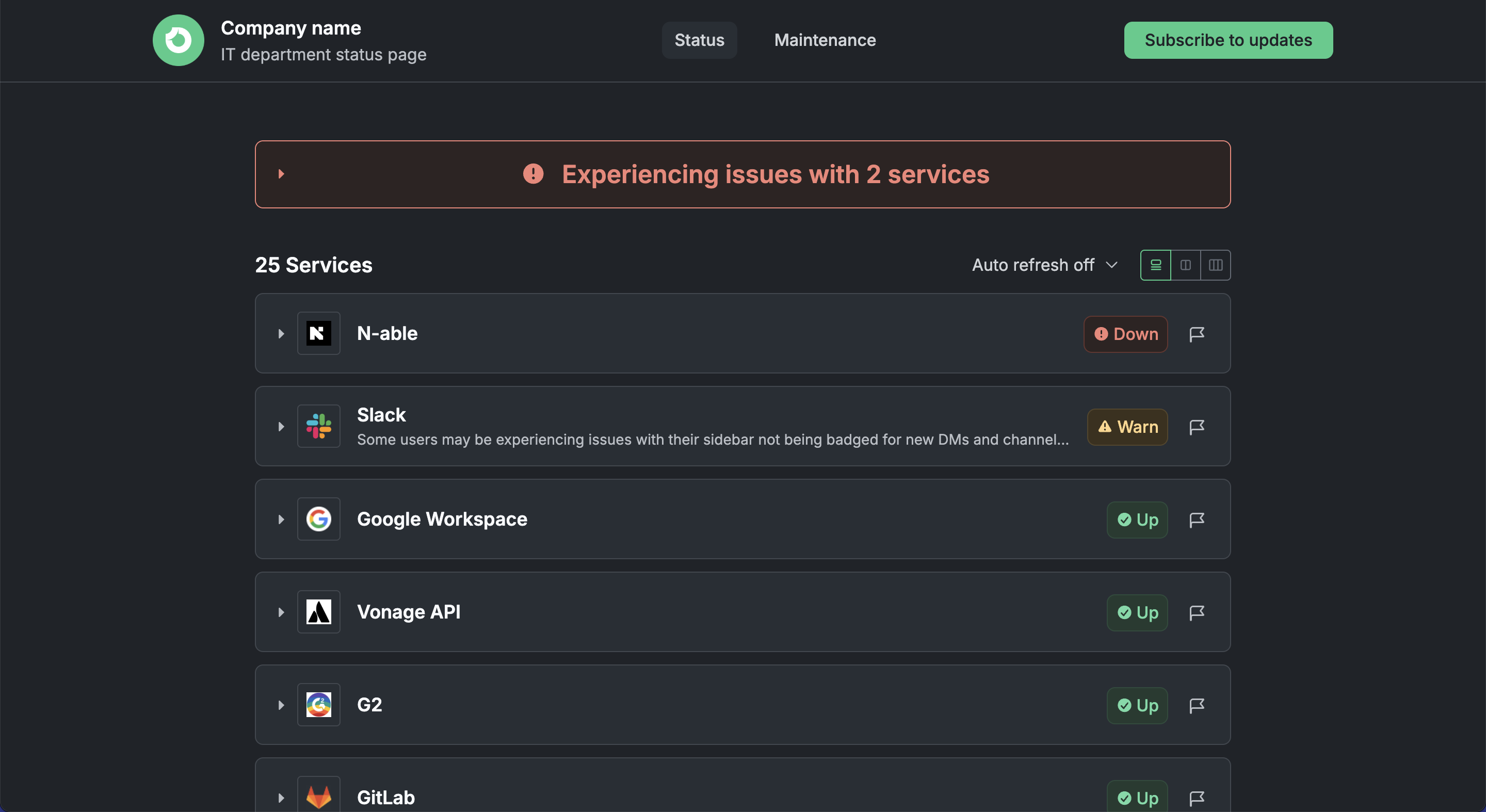Switch to two-column layout view
Image resolution: width=1486 pixels, height=812 pixels.
tap(1186, 265)
